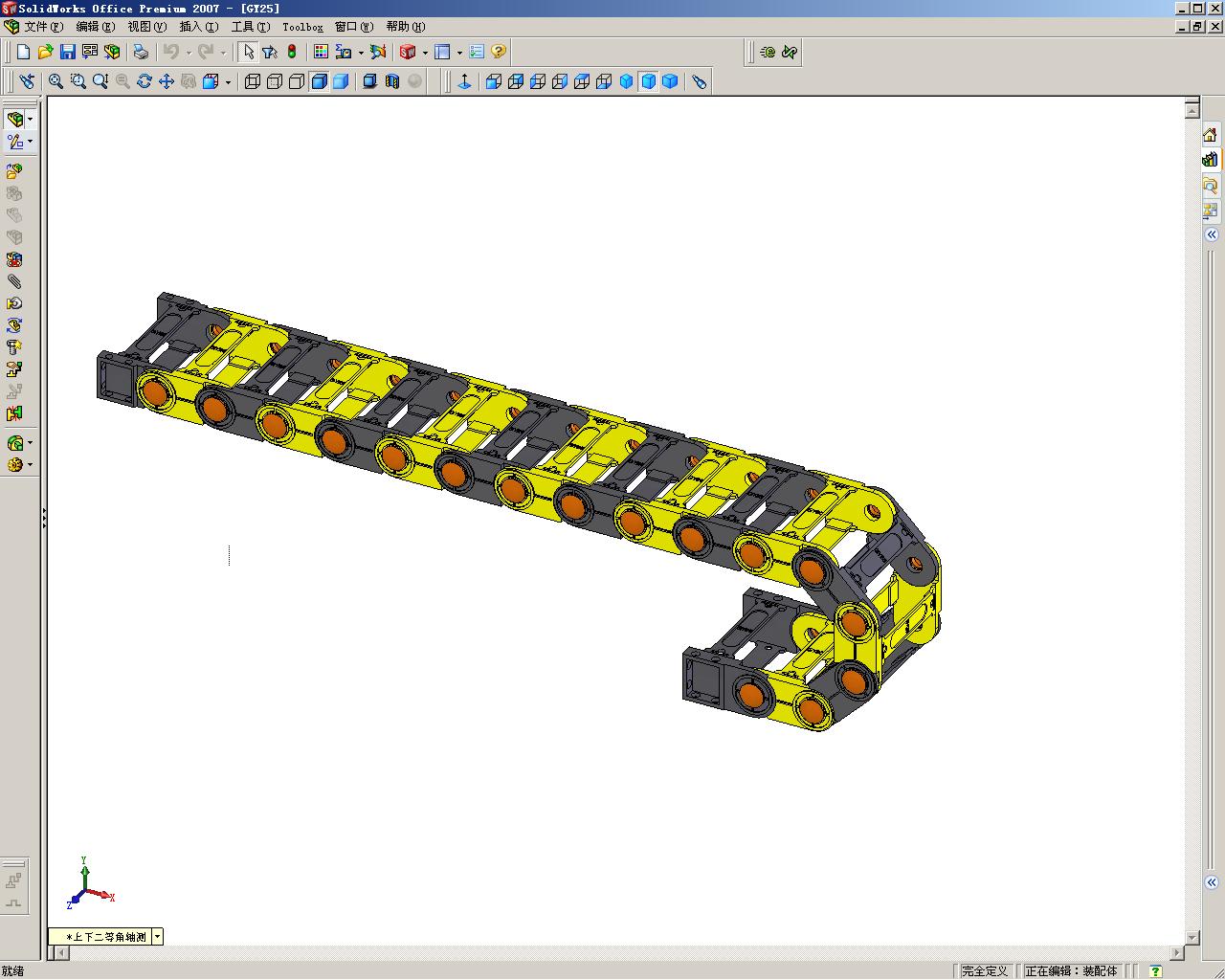Click the 完全定义 status bar text
The width and height of the screenshot is (1225, 980).
pos(984,971)
